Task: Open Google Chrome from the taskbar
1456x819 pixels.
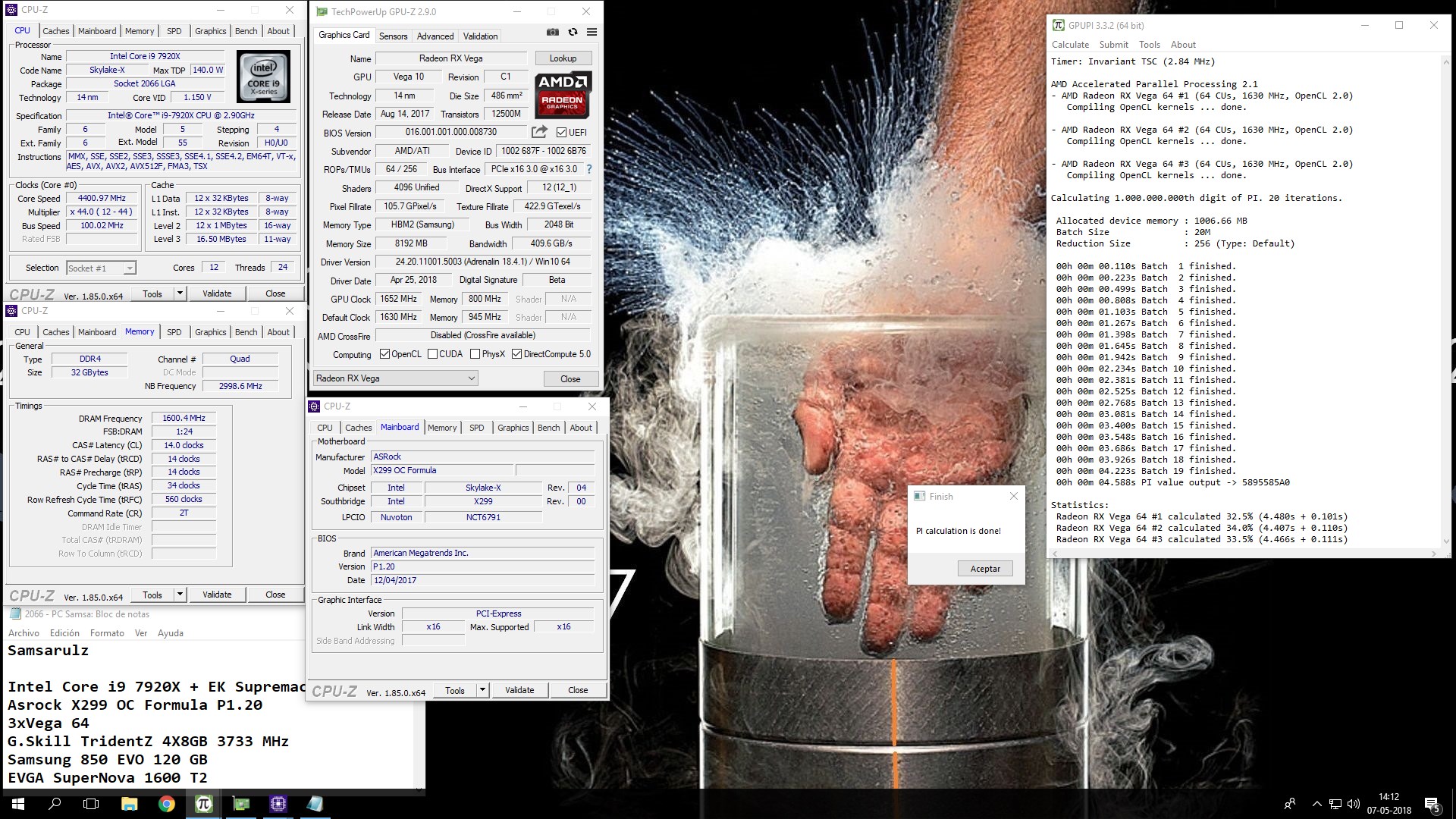Action: 166,804
